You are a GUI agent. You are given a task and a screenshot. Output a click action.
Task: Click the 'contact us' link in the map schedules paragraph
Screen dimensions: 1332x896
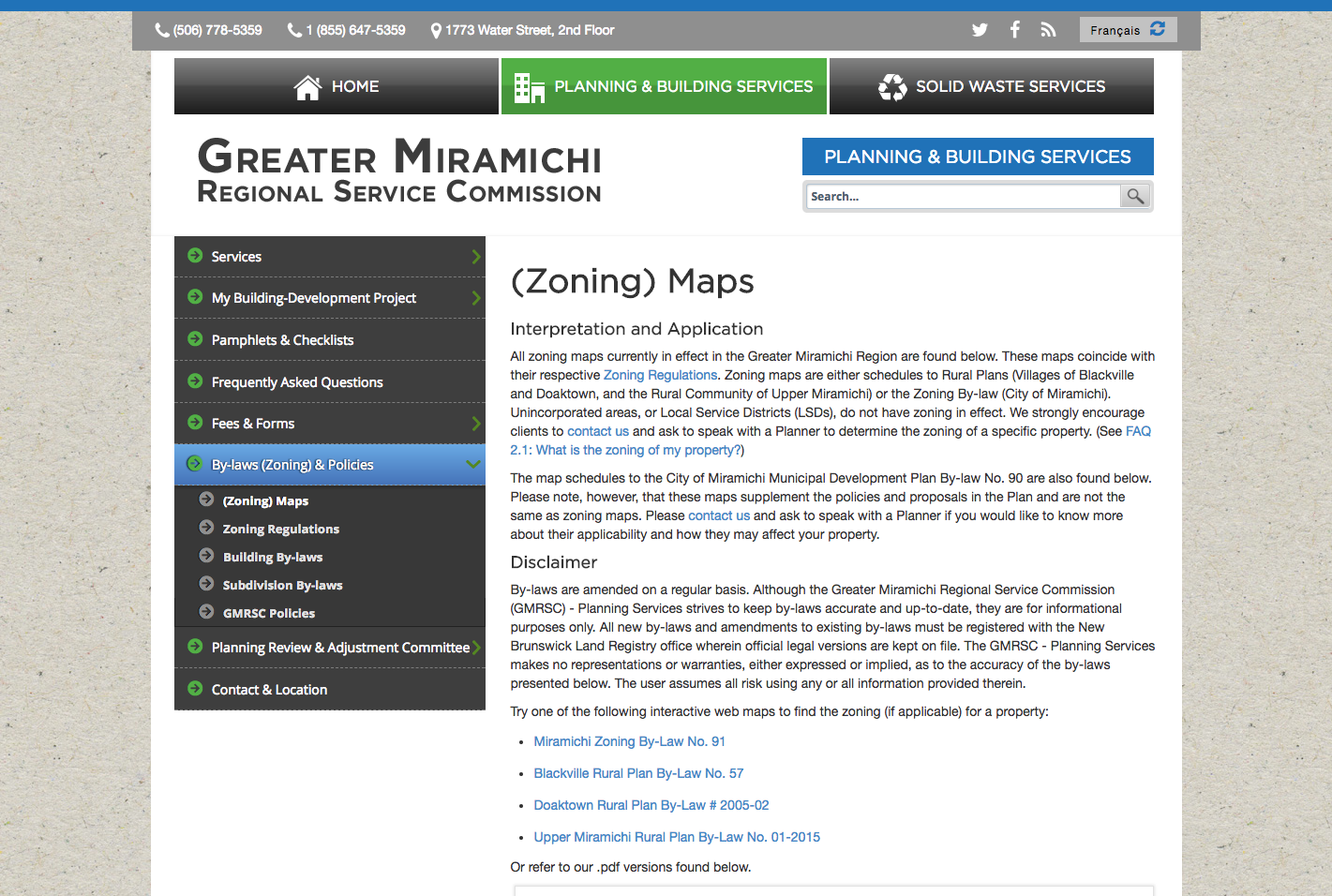719,515
